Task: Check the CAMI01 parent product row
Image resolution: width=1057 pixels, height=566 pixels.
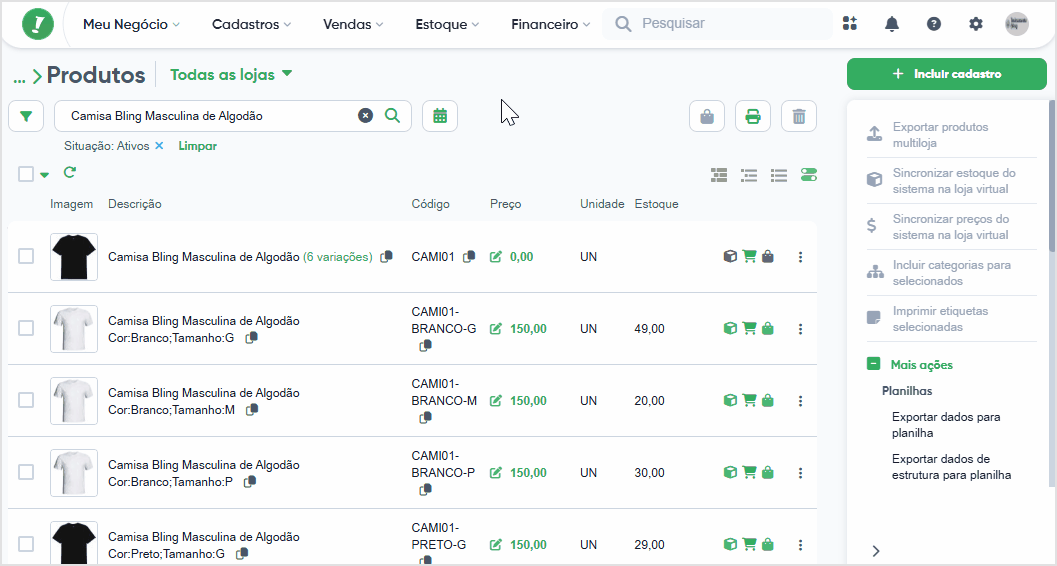Action: point(26,256)
